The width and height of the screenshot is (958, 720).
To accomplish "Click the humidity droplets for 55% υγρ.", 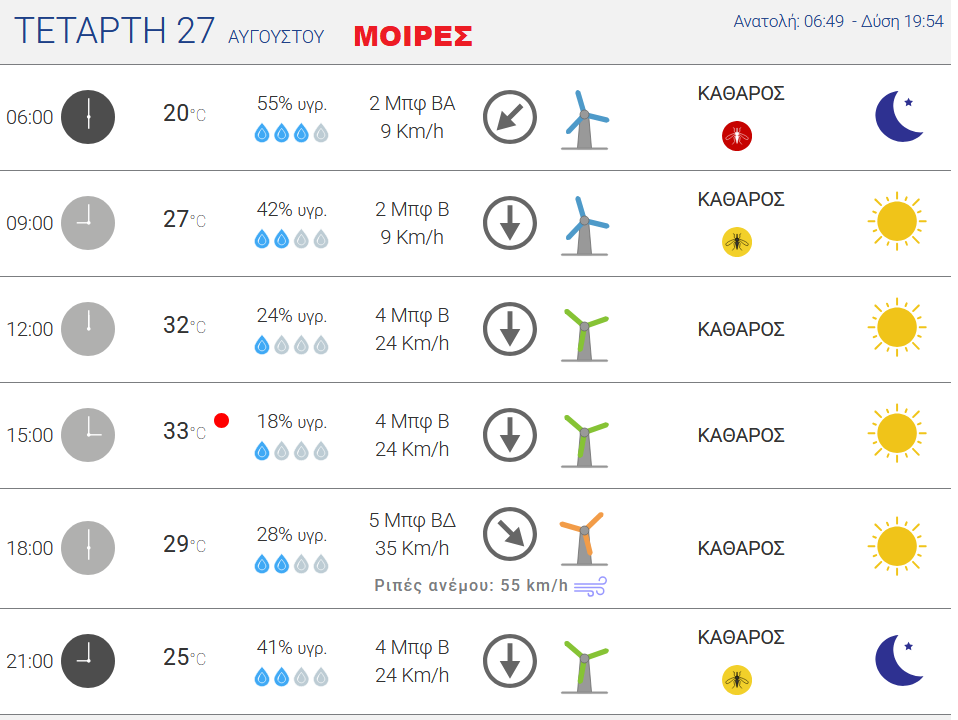I will coord(291,133).
